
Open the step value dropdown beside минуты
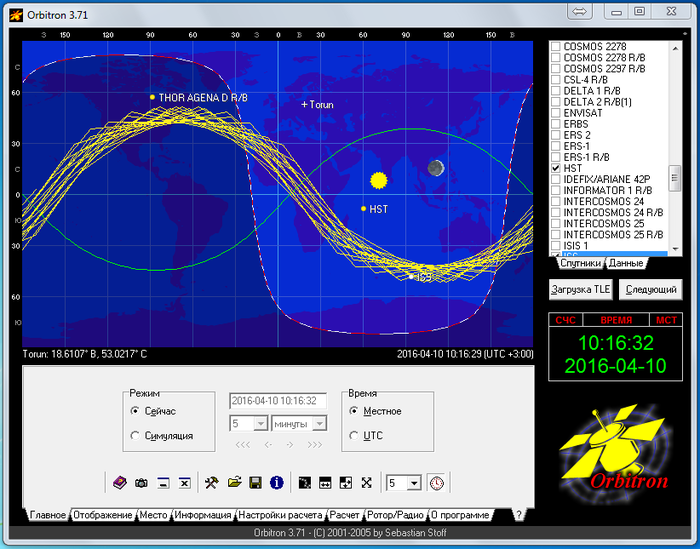tap(261, 424)
